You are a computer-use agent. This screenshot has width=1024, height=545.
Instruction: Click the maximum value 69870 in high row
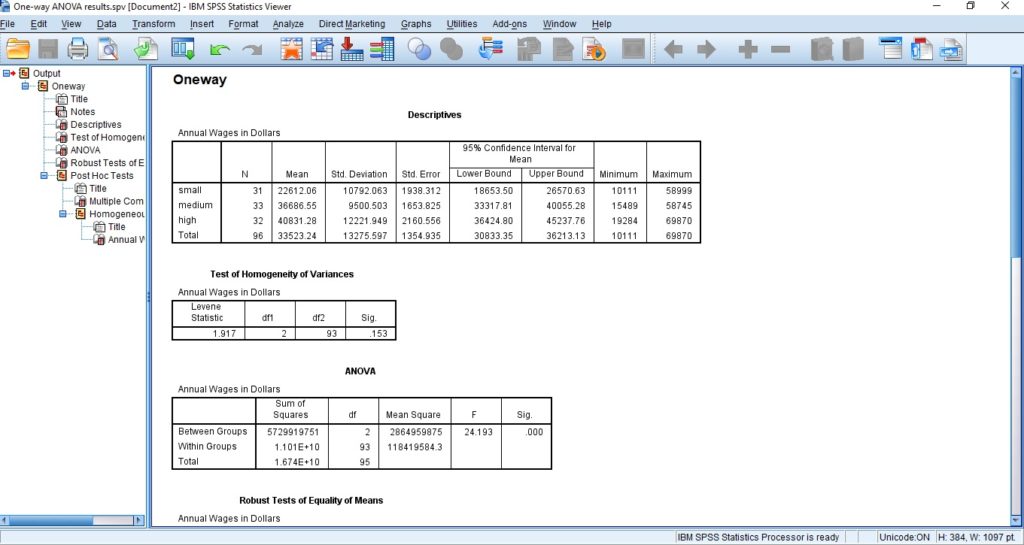(679, 221)
